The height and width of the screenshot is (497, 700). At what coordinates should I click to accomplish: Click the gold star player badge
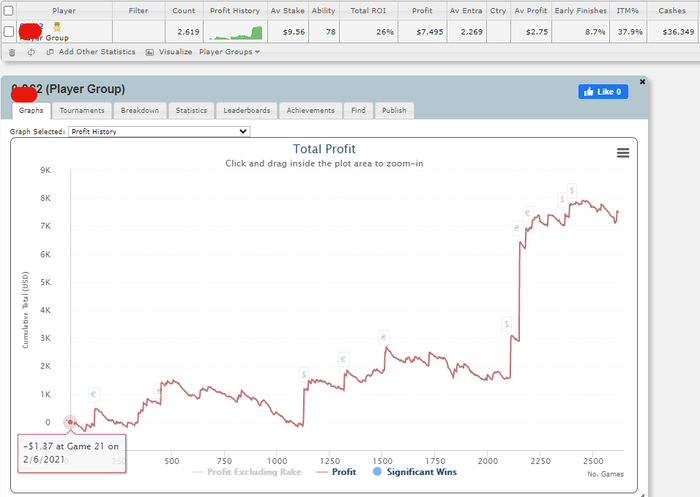(57, 27)
